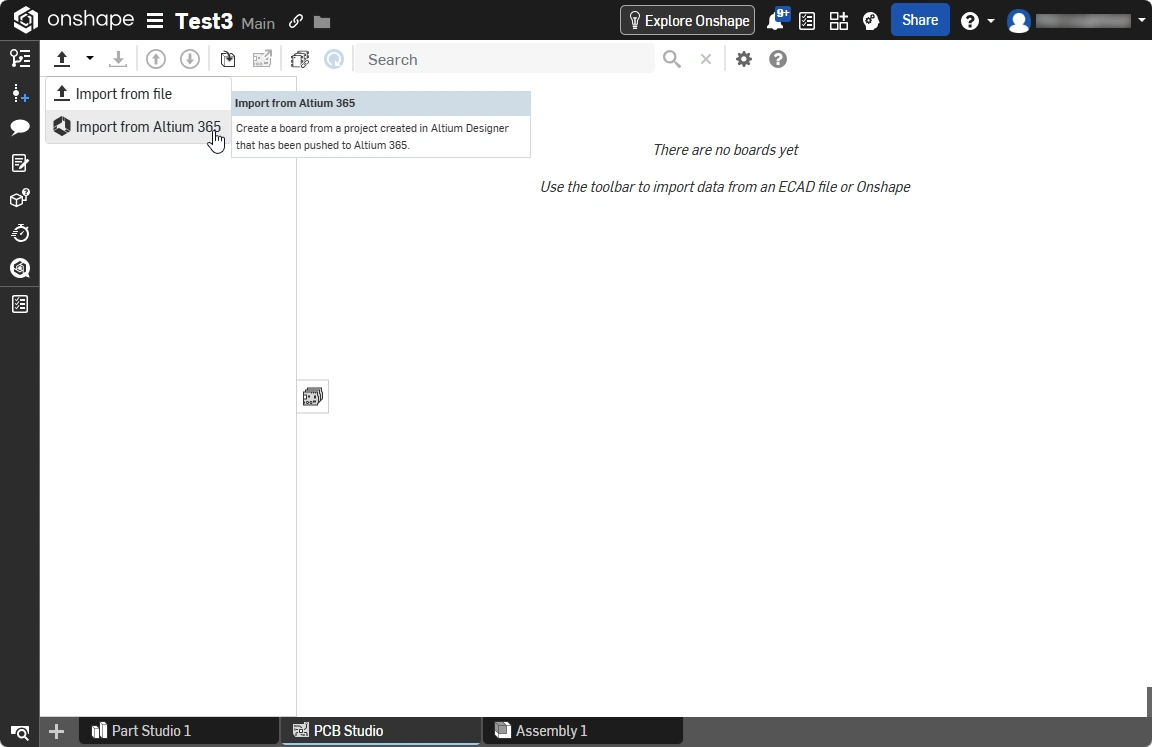Open the BOM table sidebar icon

(20, 304)
